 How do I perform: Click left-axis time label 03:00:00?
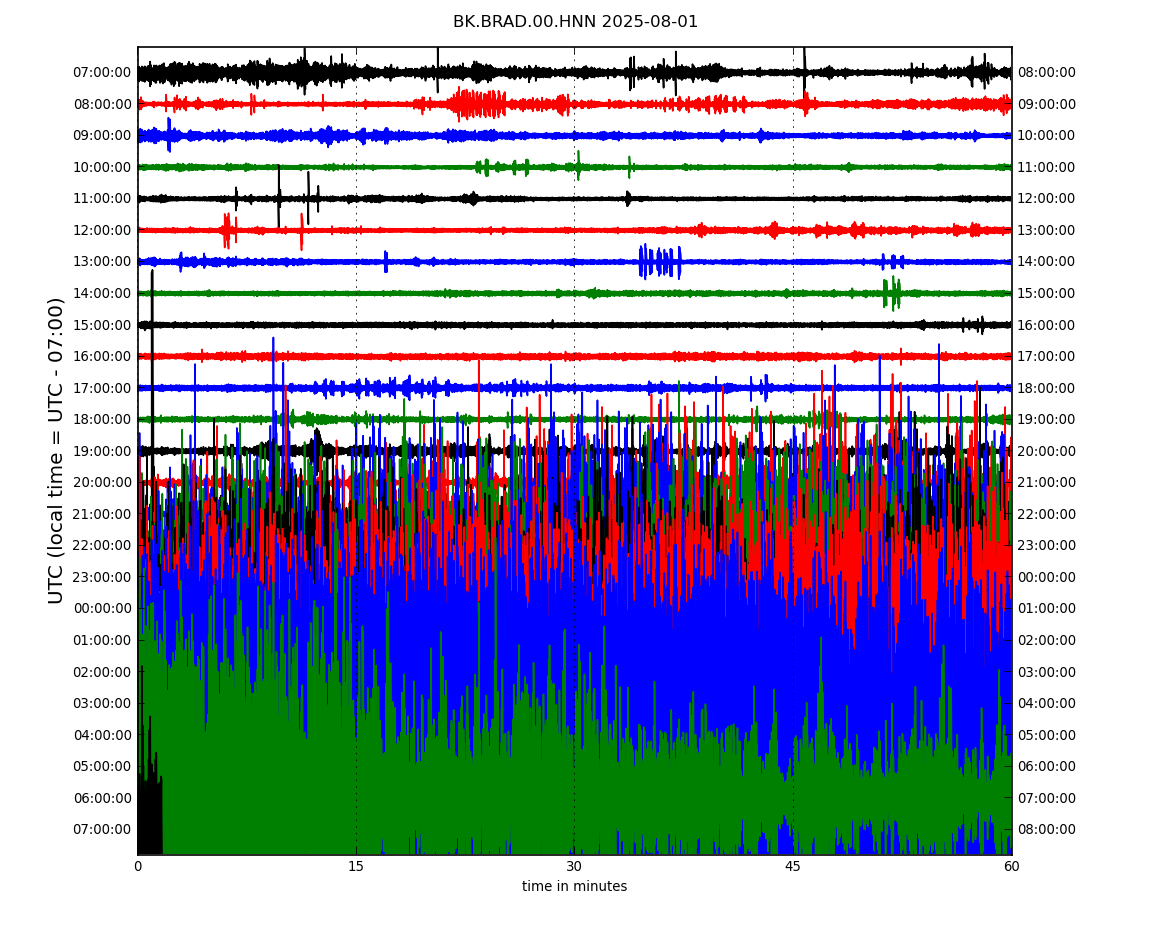point(102,704)
